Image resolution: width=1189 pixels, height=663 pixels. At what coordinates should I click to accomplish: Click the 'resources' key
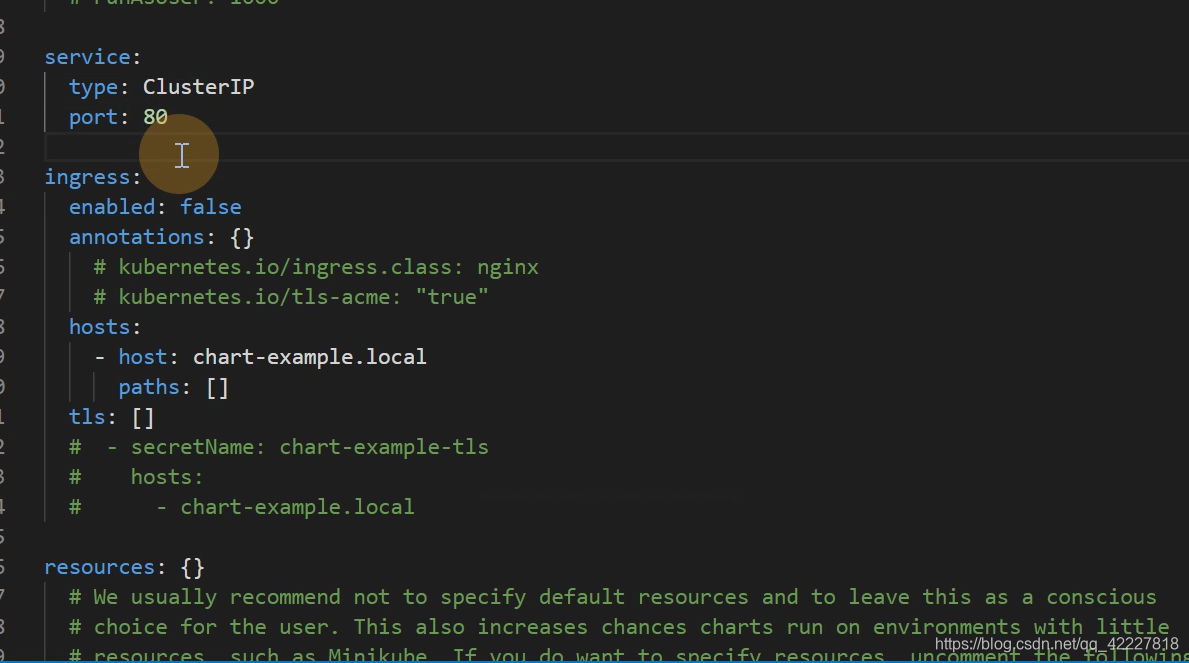[x=100, y=567]
